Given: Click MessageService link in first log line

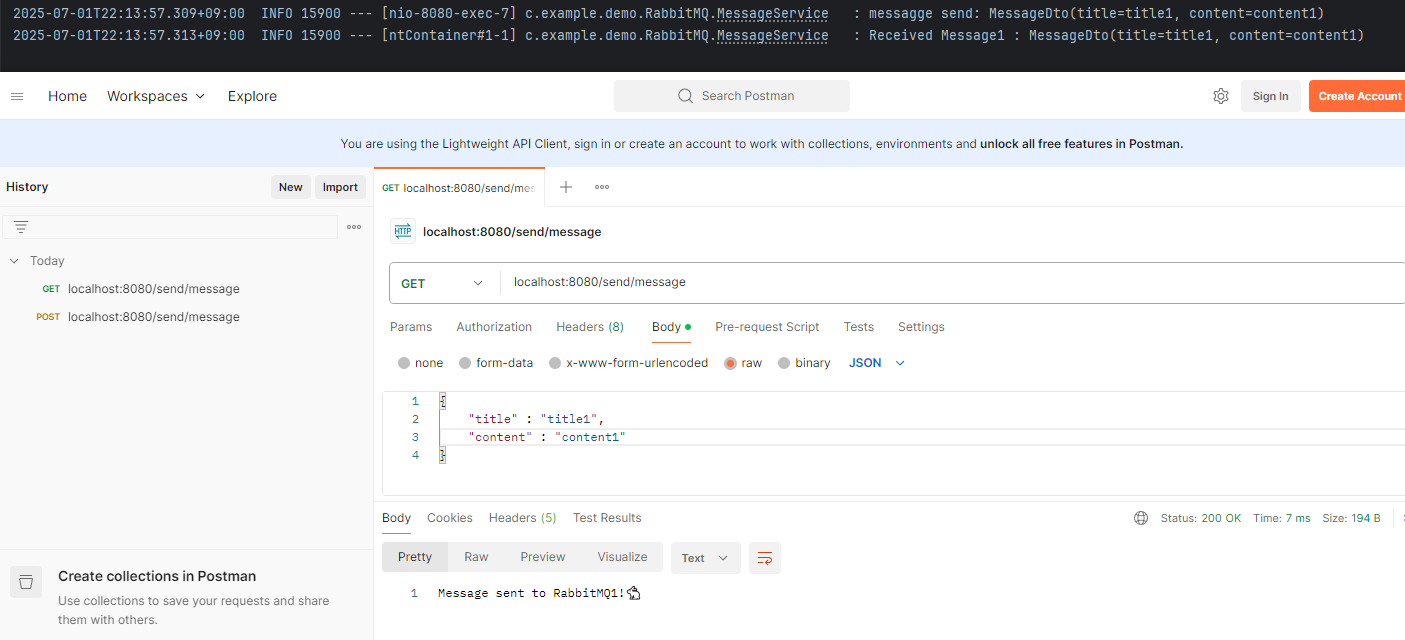Looking at the screenshot, I should pyautogui.click(x=772, y=14).
